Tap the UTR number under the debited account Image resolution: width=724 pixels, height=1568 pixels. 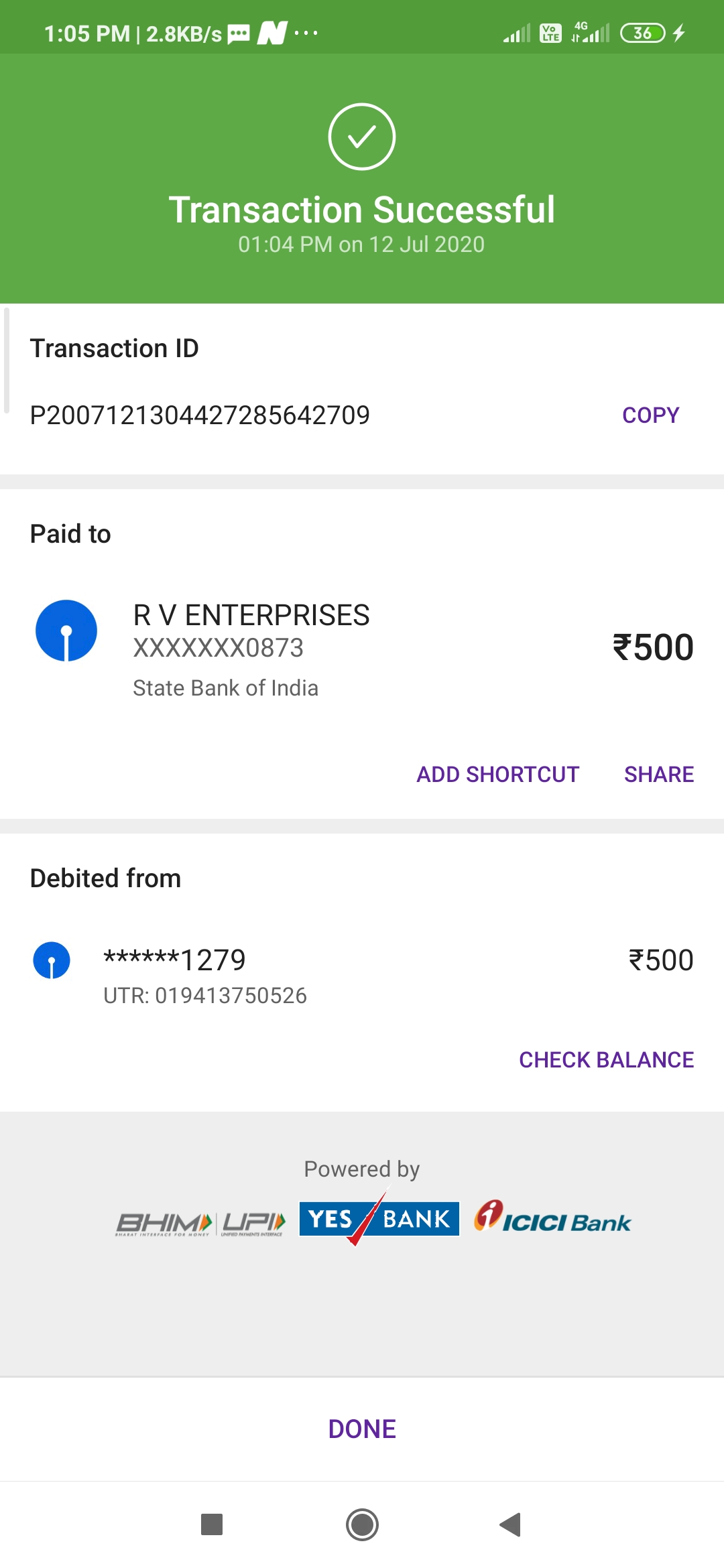click(205, 996)
